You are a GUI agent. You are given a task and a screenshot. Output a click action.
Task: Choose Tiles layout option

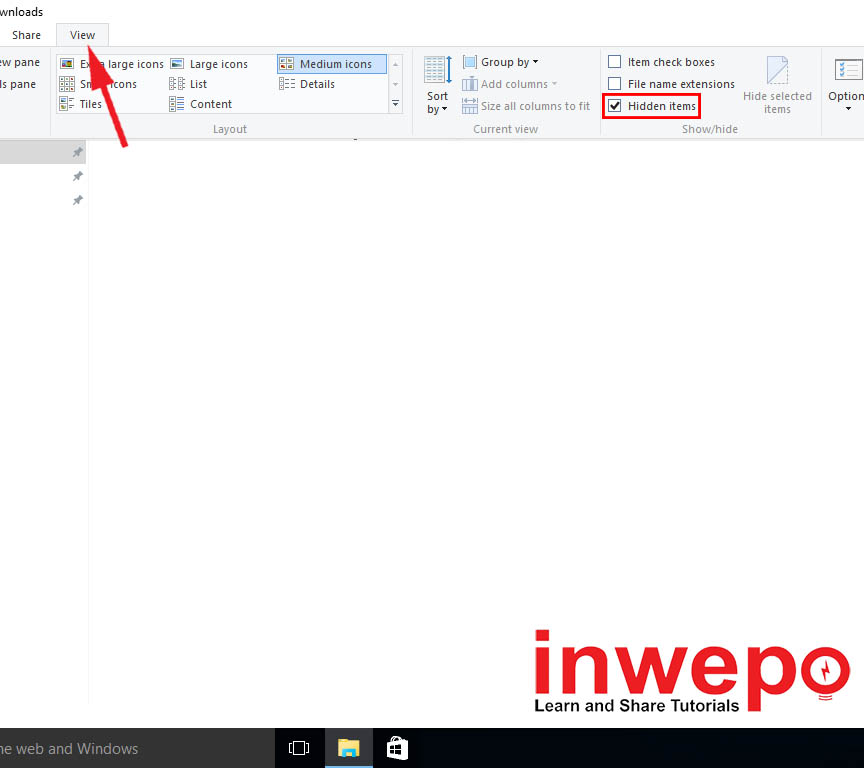point(81,104)
